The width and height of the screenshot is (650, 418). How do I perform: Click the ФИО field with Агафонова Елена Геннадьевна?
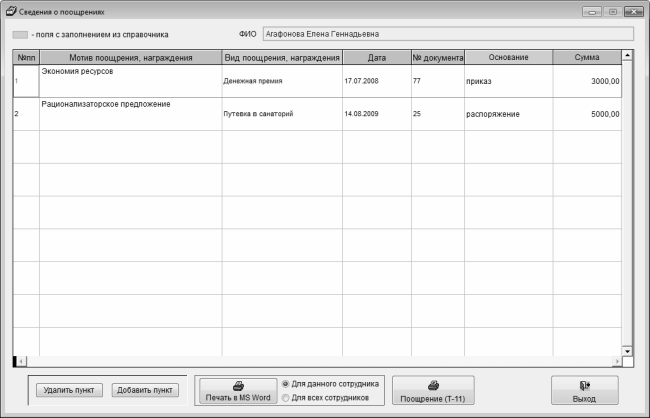pyautogui.click(x=447, y=33)
